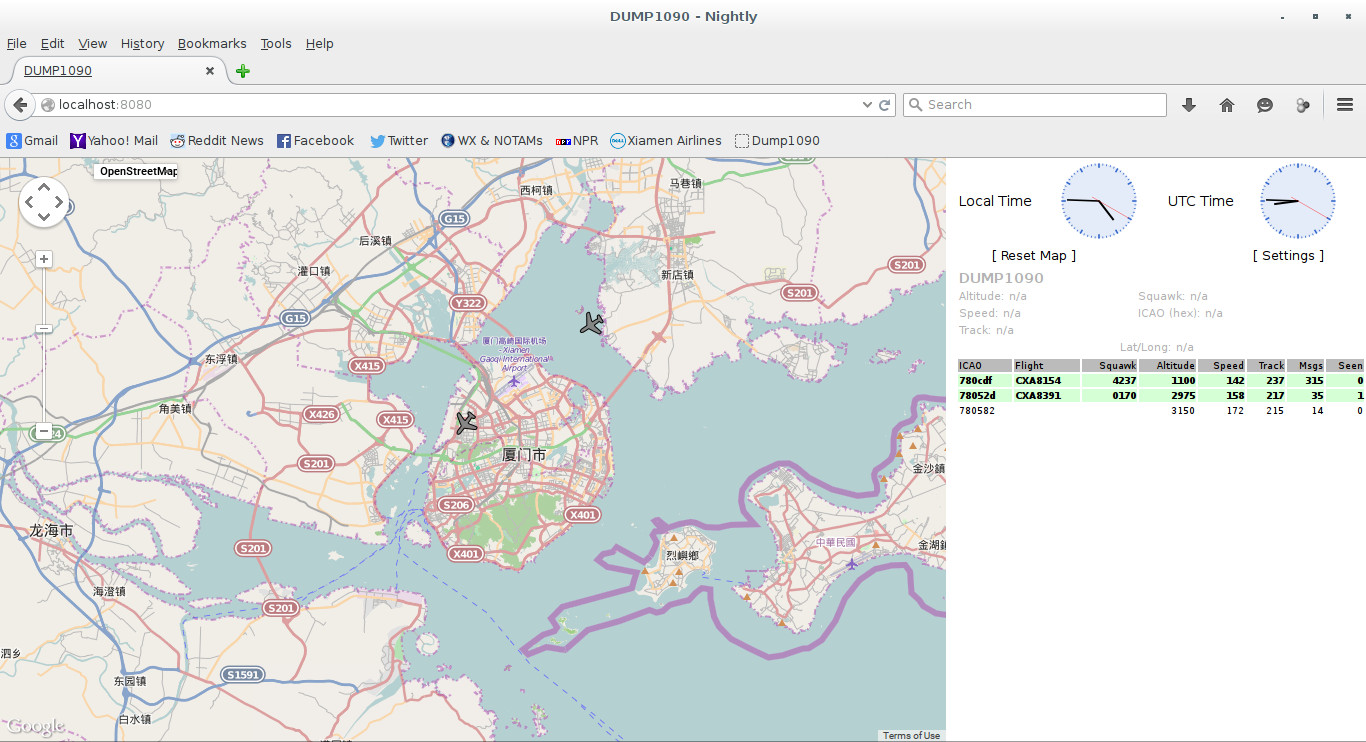Click the developer tools spheres icon
The width and height of the screenshot is (1366, 742).
pos(1302,104)
